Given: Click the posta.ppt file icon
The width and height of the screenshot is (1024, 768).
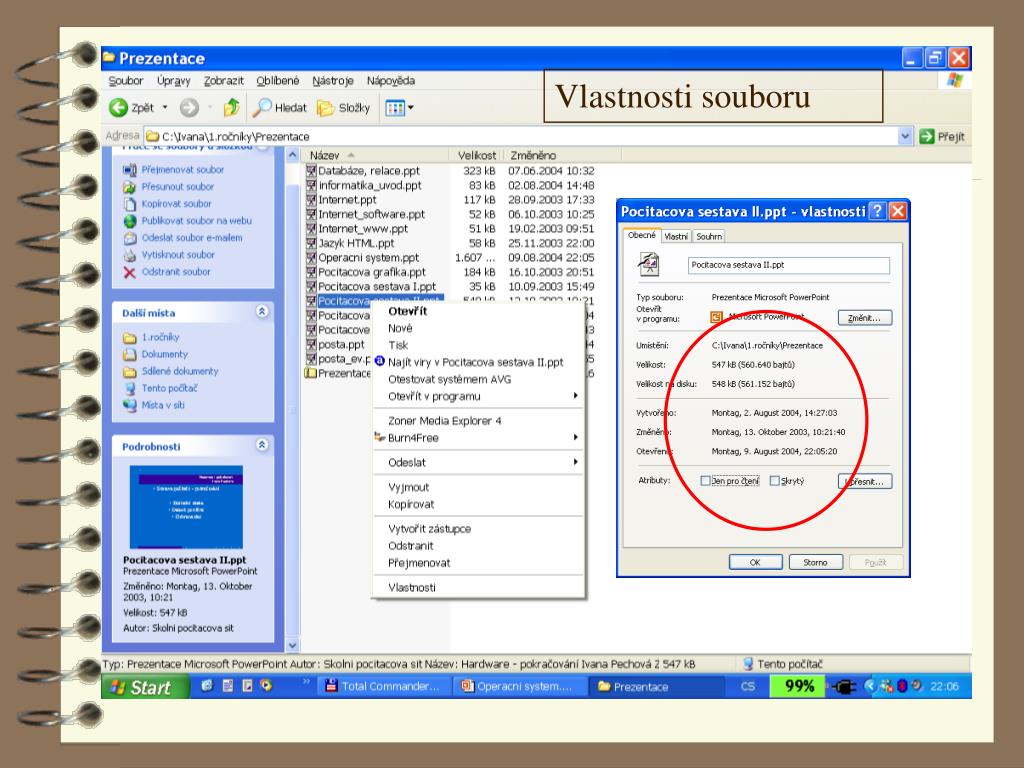Looking at the screenshot, I should point(312,344).
